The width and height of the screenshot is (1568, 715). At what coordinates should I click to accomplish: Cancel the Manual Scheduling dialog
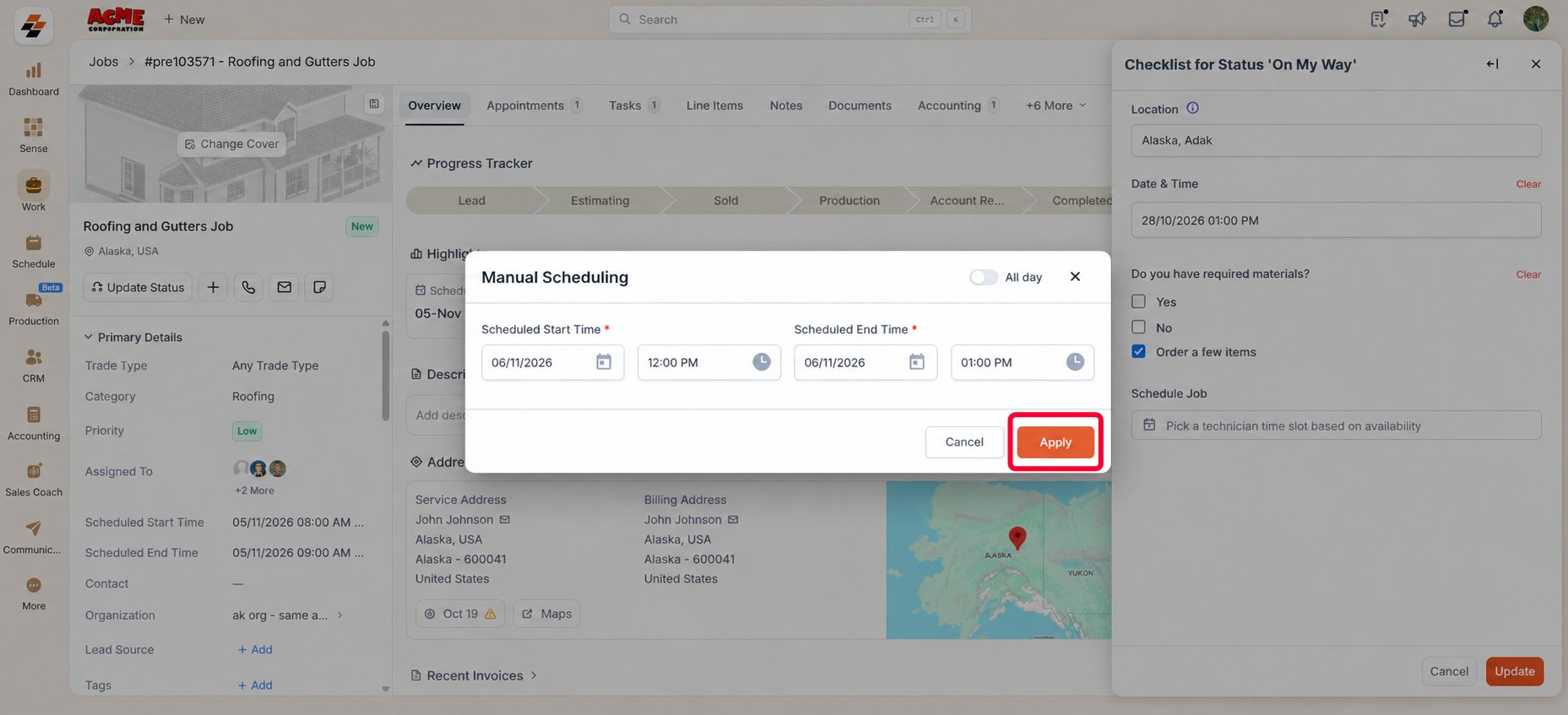[964, 442]
